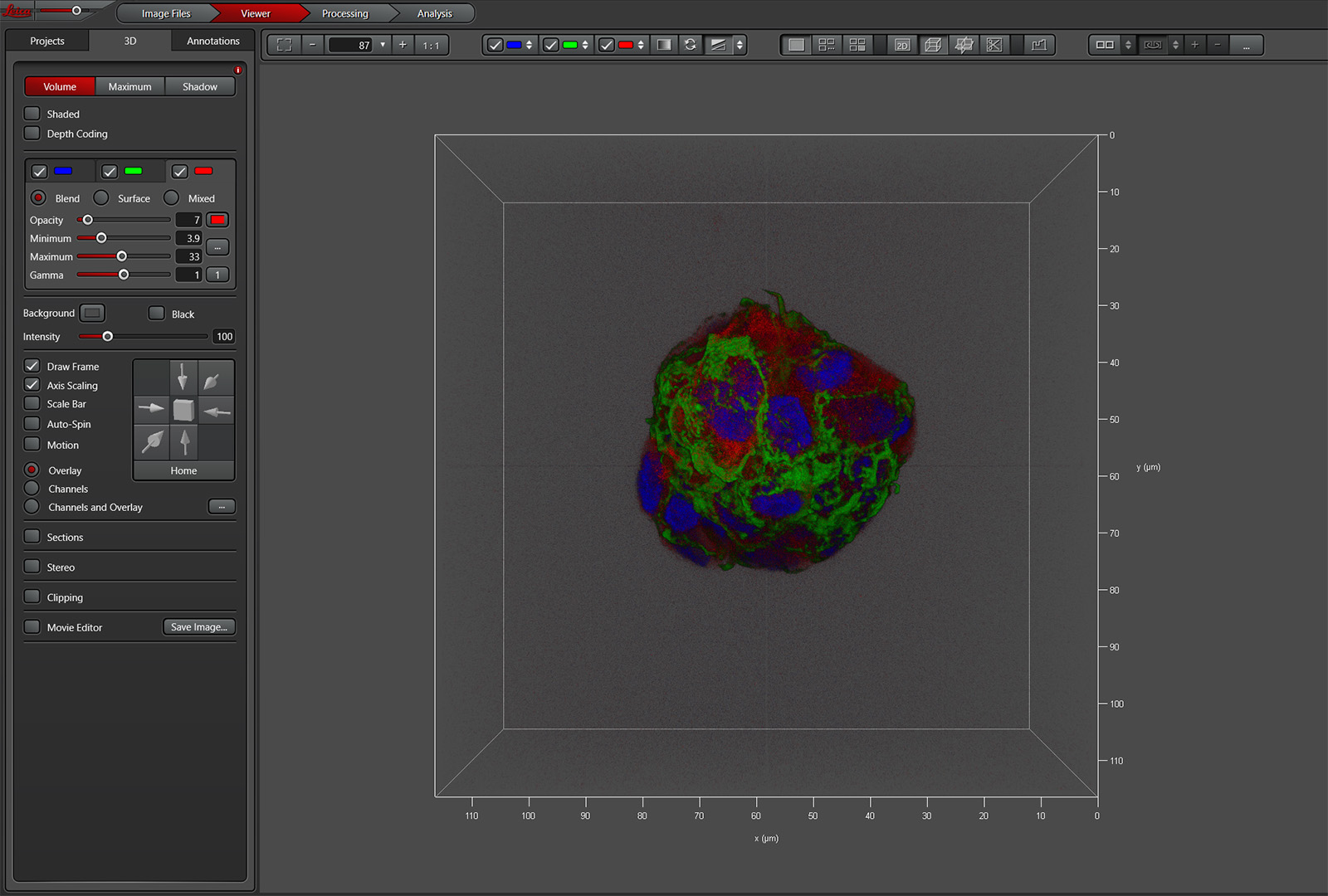Viewport: 1328px width, 896px height.
Task: Open the Processing tab
Action: point(344,13)
